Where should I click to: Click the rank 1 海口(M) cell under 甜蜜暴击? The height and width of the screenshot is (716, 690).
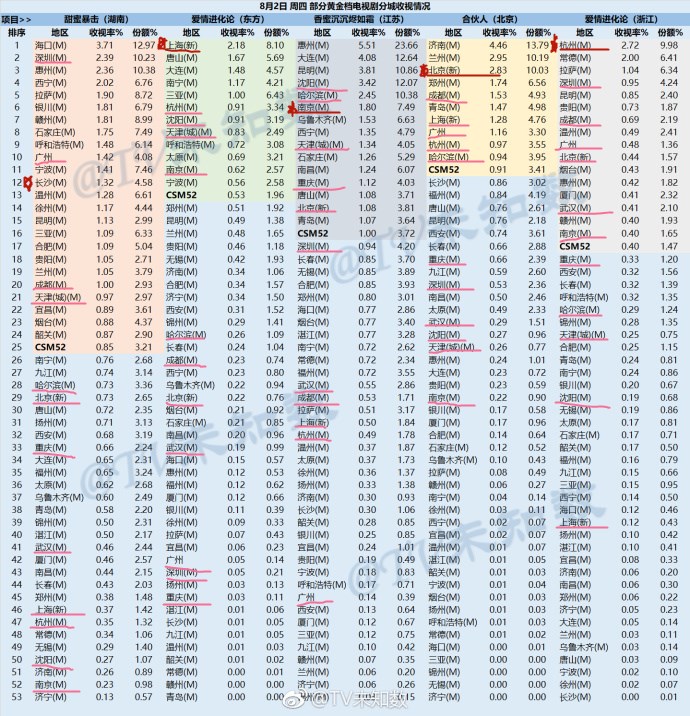[x=49, y=46]
